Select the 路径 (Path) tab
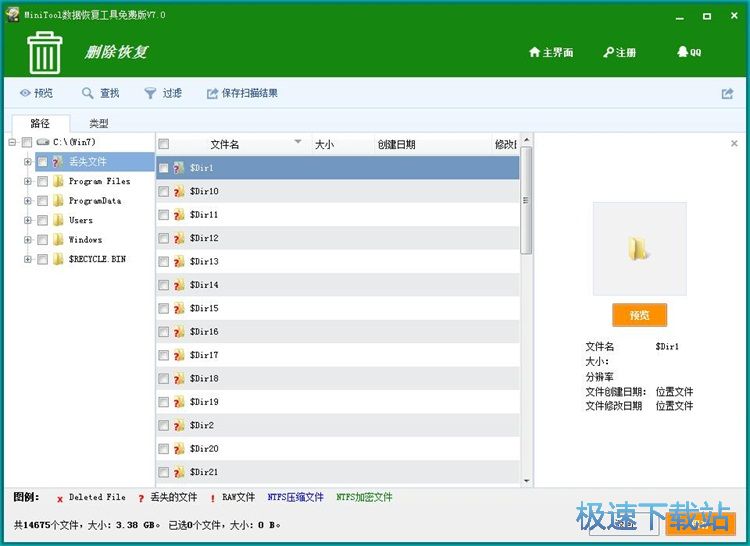The width and height of the screenshot is (750, 546). pyautogui.click(x=40, y=123)
